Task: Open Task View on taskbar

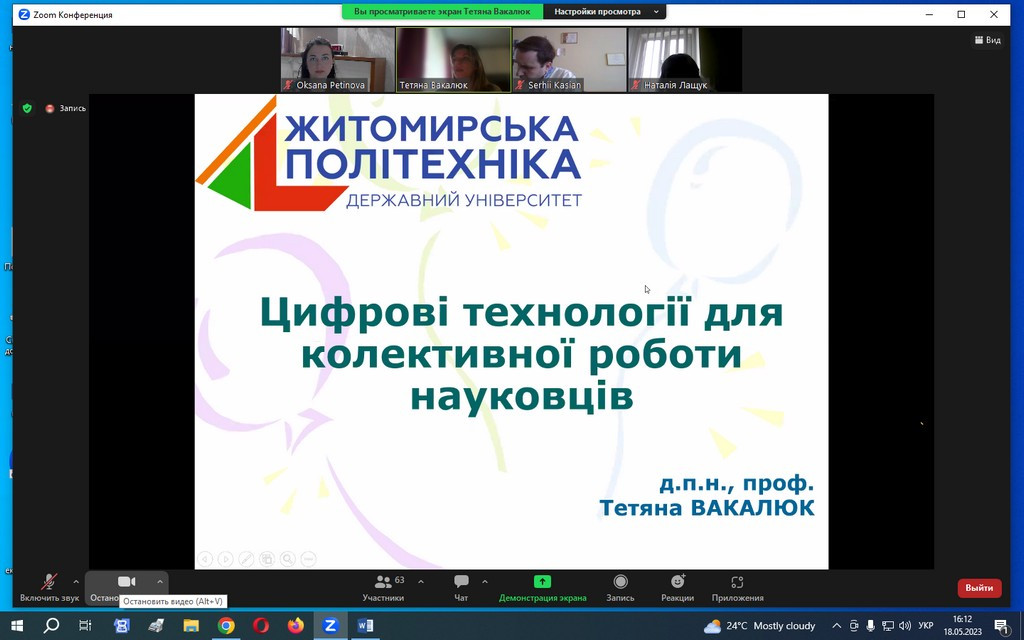Action: [x=86, y=626]
